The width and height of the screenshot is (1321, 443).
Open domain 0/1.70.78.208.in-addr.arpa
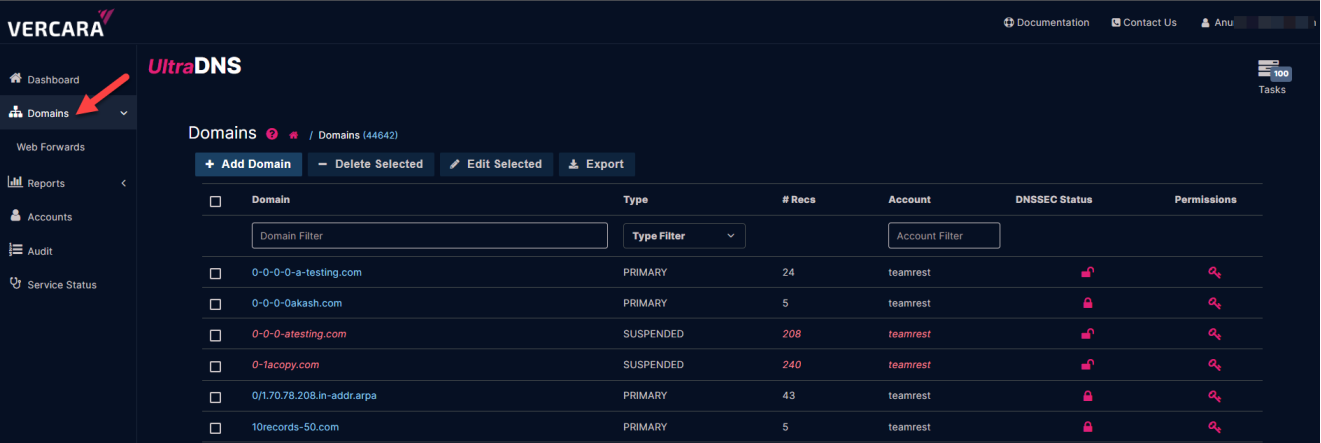(314, 396)
